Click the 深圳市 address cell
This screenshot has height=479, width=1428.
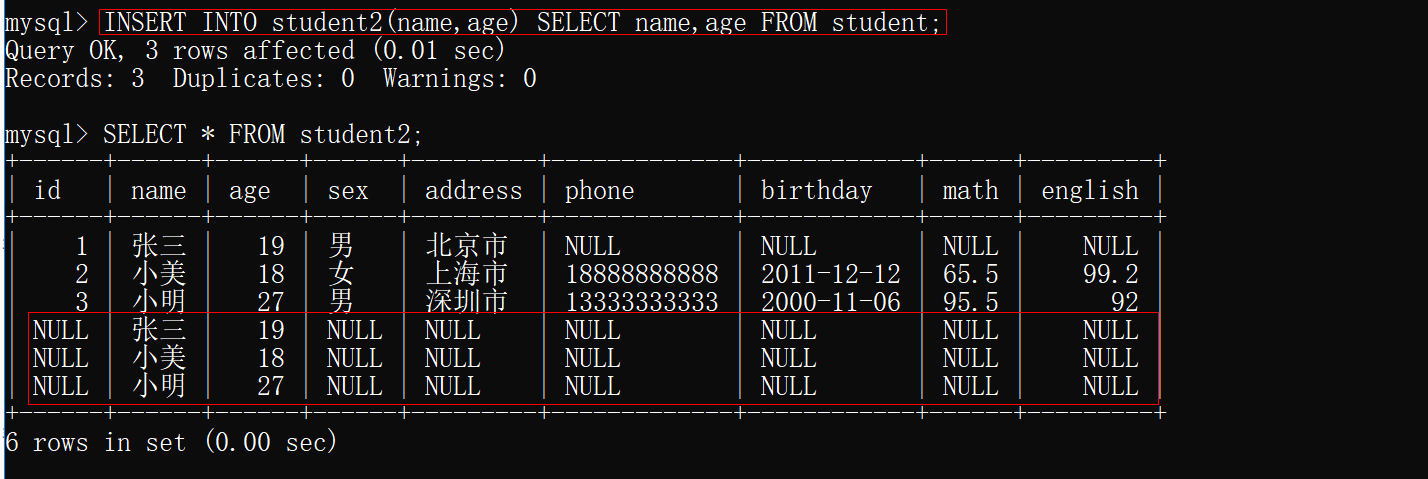pyautogui.click(x=466, y=302)
